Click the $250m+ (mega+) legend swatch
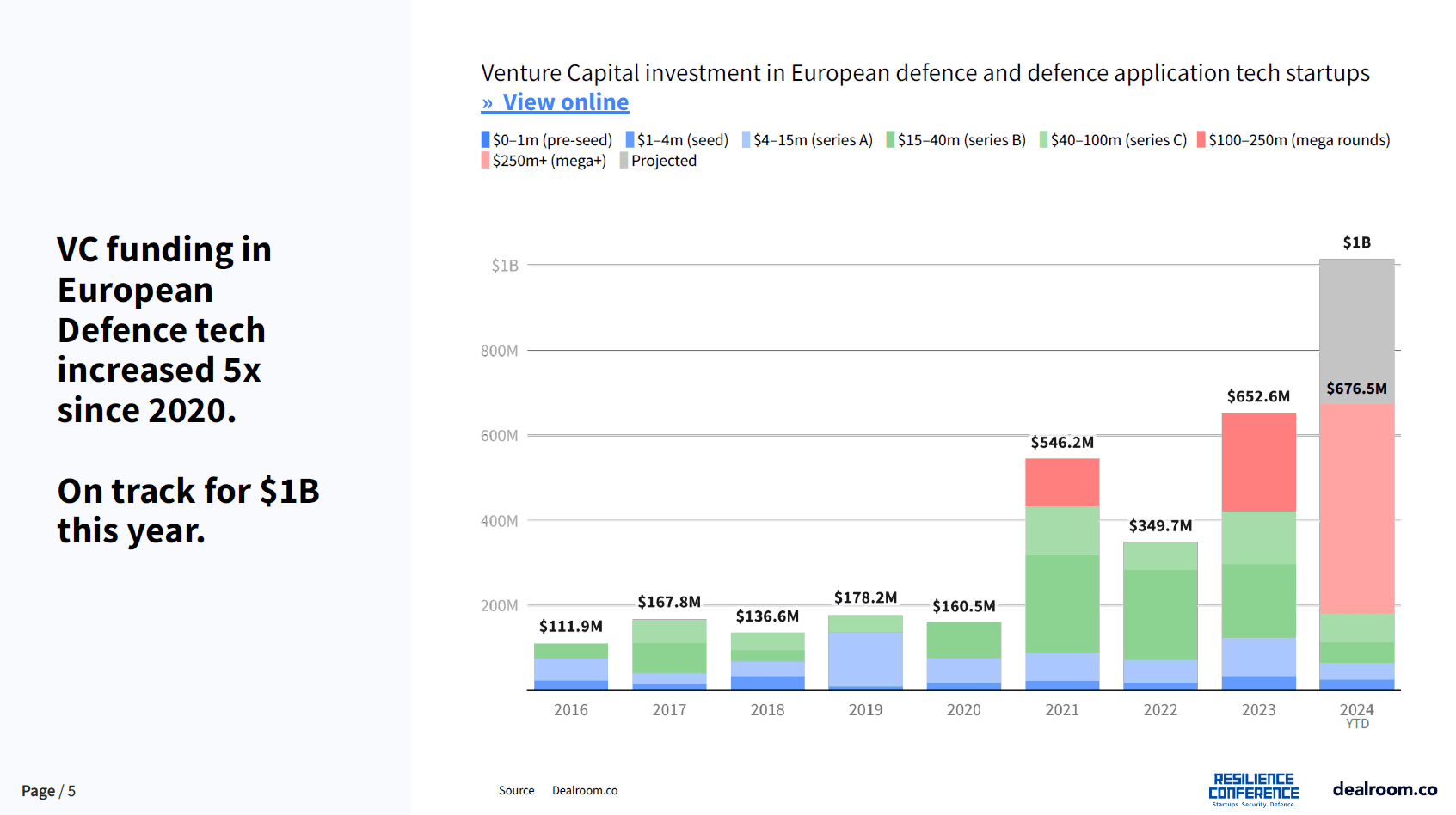This screenshot has height=815, width=1456. coord(485,161)
